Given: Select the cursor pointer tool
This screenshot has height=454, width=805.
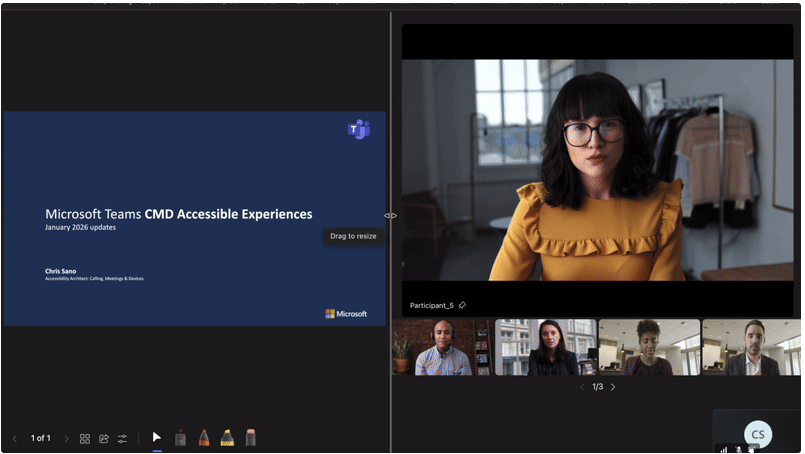Looking at the screenshot, I should (157, 438).
